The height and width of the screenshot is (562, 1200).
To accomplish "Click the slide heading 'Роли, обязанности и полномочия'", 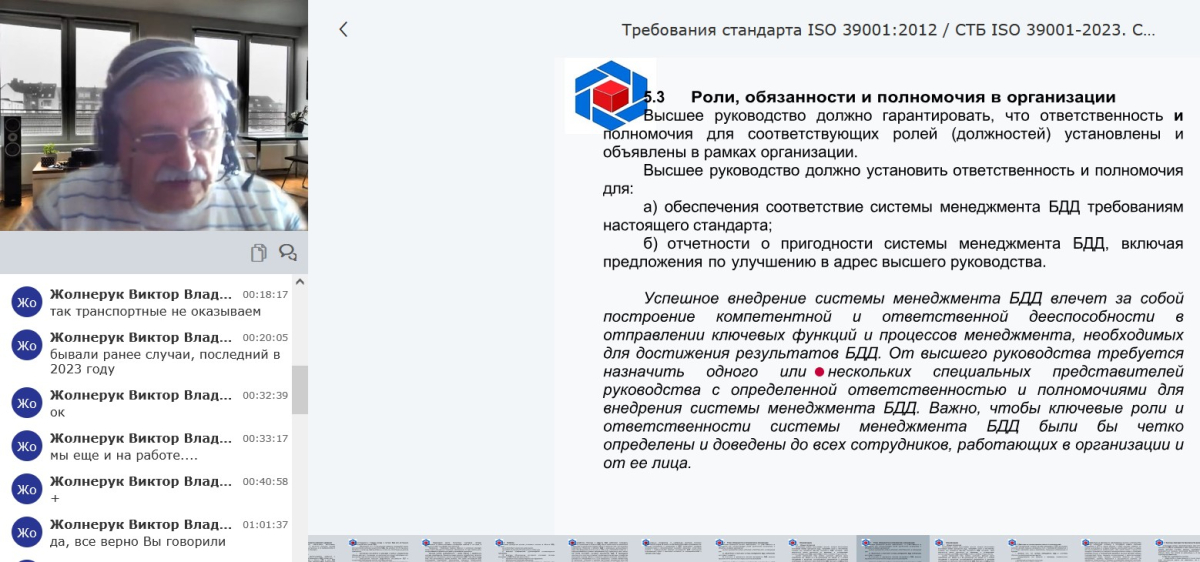I will coord(903,97).
